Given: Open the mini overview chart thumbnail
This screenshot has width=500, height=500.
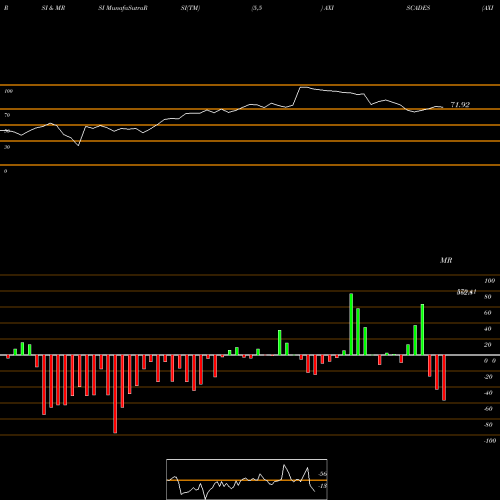Looking at the screenshot, I should coord(247,479).
